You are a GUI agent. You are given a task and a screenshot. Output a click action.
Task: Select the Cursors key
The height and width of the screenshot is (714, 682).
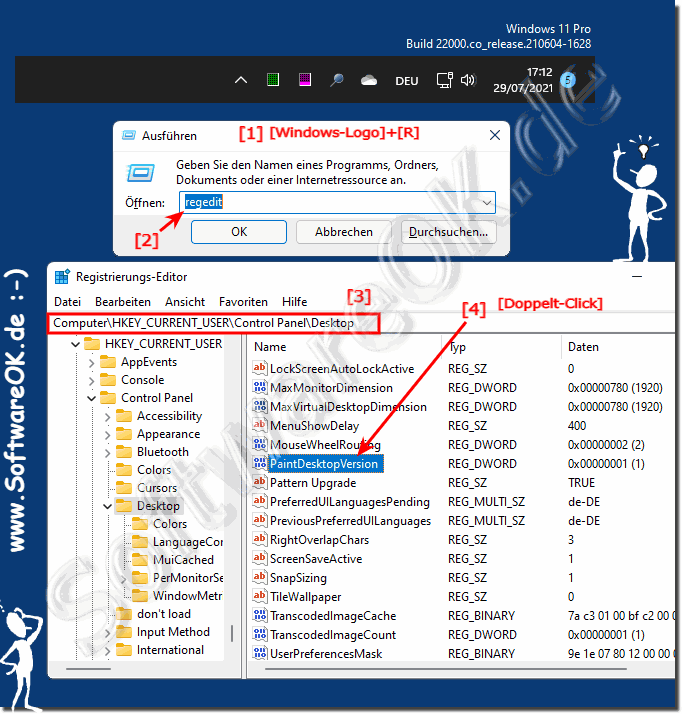click(157, 488)
